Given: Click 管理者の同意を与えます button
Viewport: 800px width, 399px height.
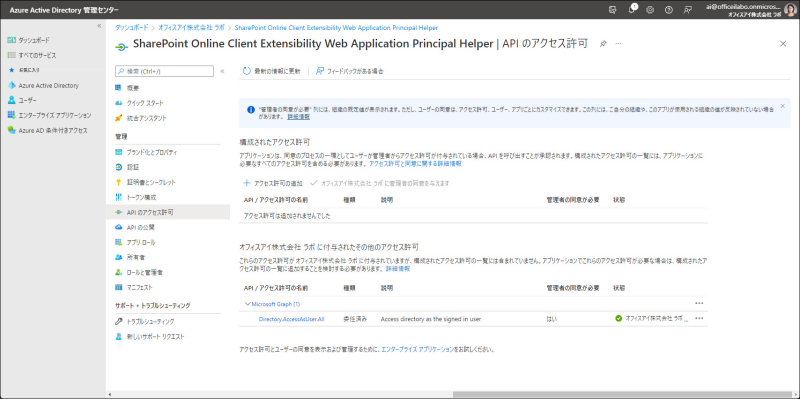Looking at the screenshot, I should (x=380, y=183).
